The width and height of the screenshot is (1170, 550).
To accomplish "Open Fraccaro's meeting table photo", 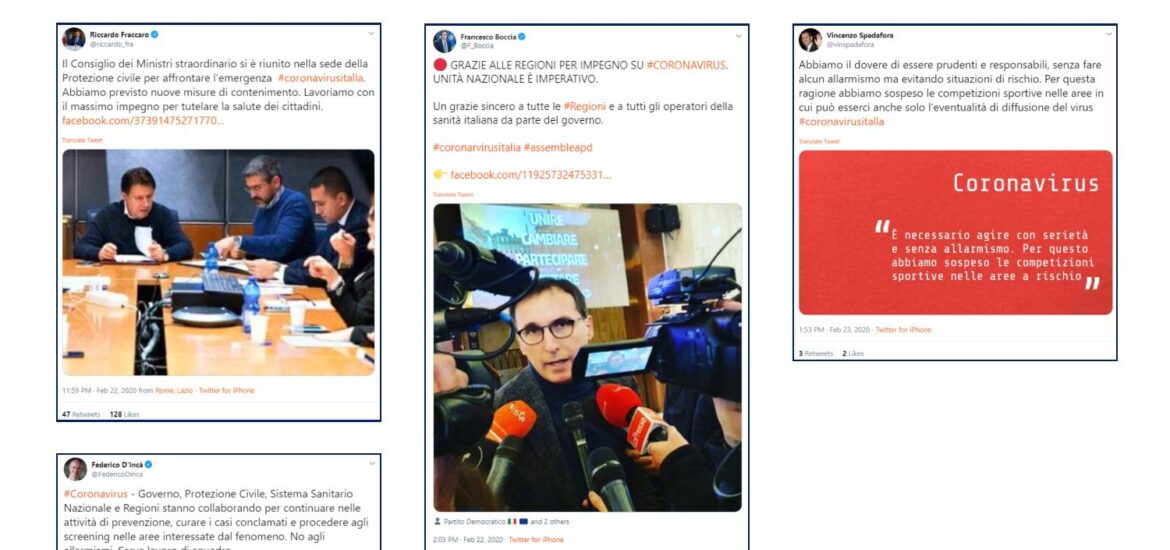I will pos(218,262).
